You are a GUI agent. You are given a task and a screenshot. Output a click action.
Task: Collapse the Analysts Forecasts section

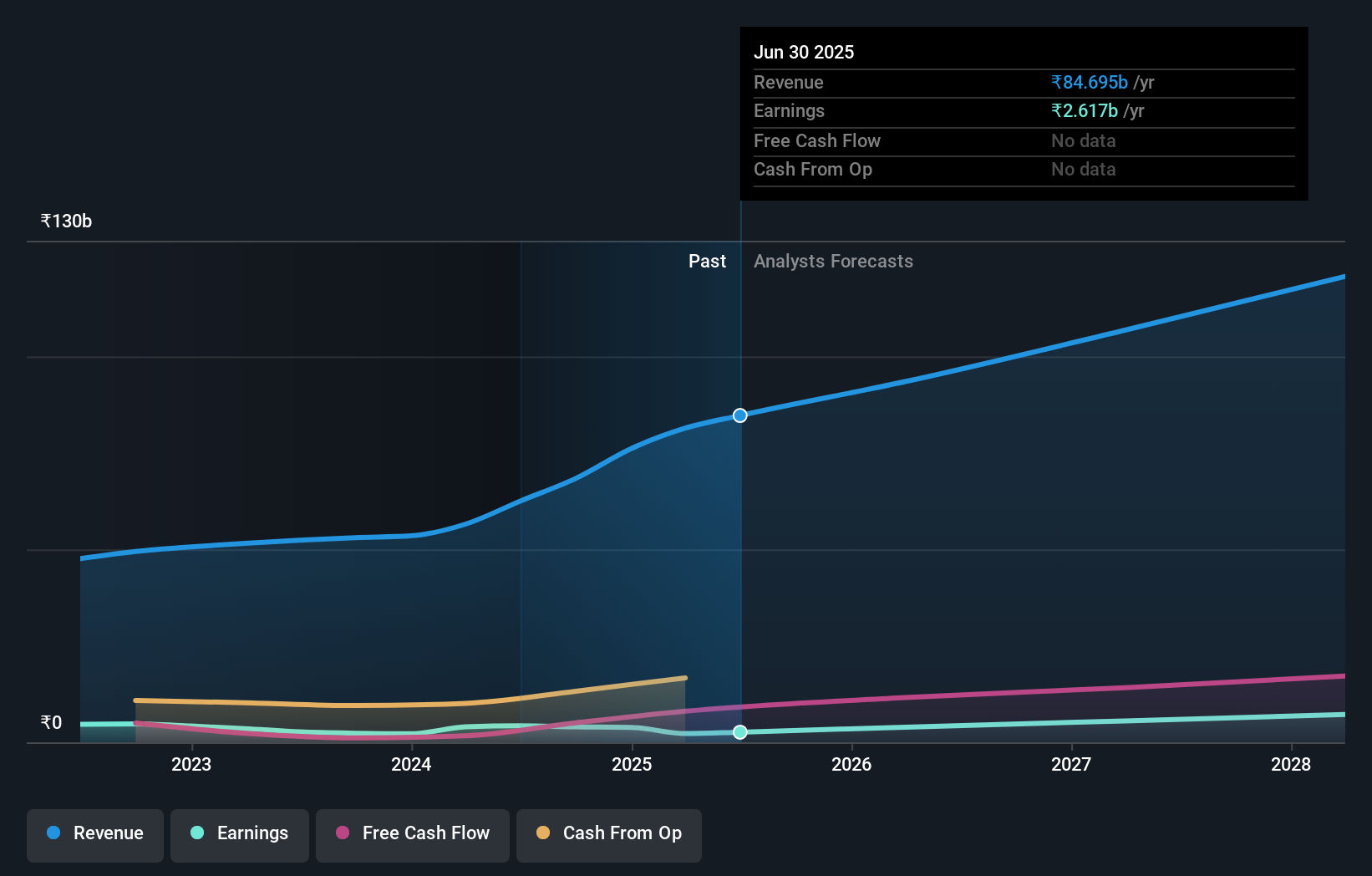833,261
